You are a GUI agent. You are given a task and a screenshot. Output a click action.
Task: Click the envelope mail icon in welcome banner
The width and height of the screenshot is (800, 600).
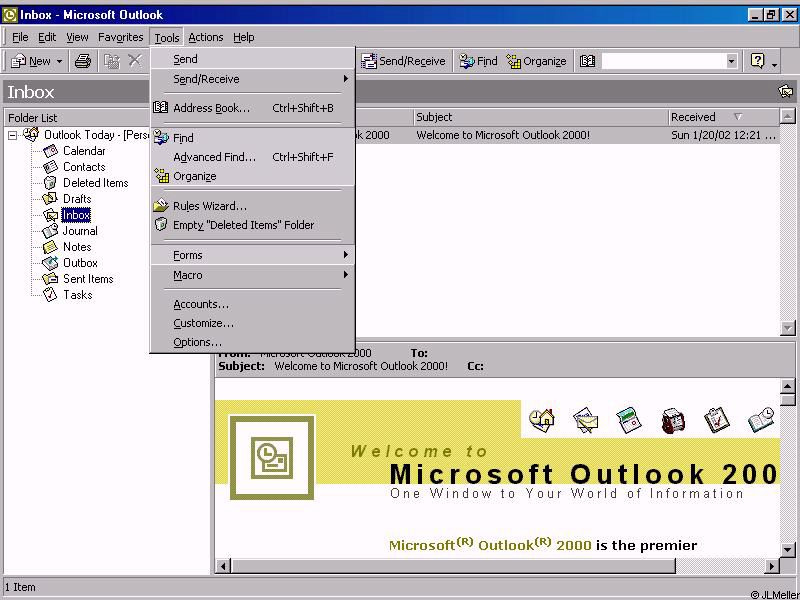(x=585, y=420)
